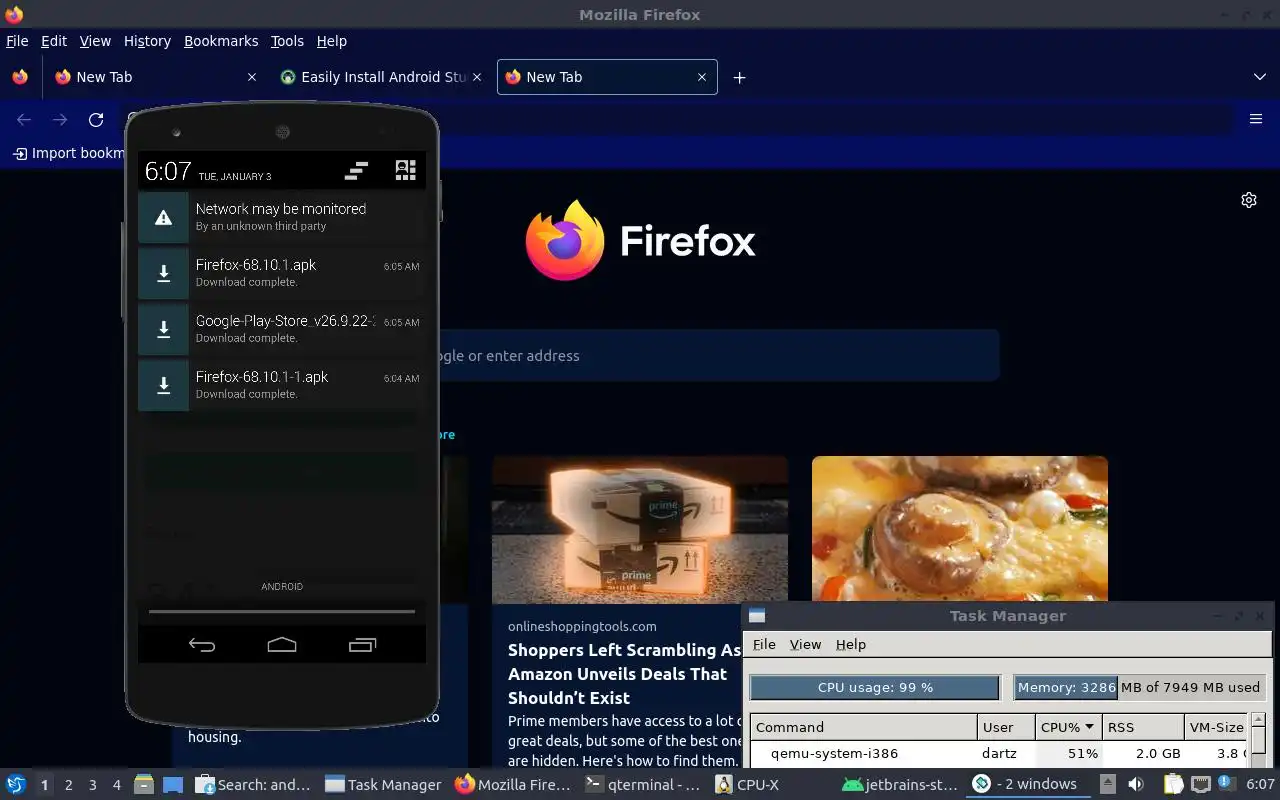Open the mushroom dish story thumbnail
This screenshot has height=800, width=1280.
960,528
